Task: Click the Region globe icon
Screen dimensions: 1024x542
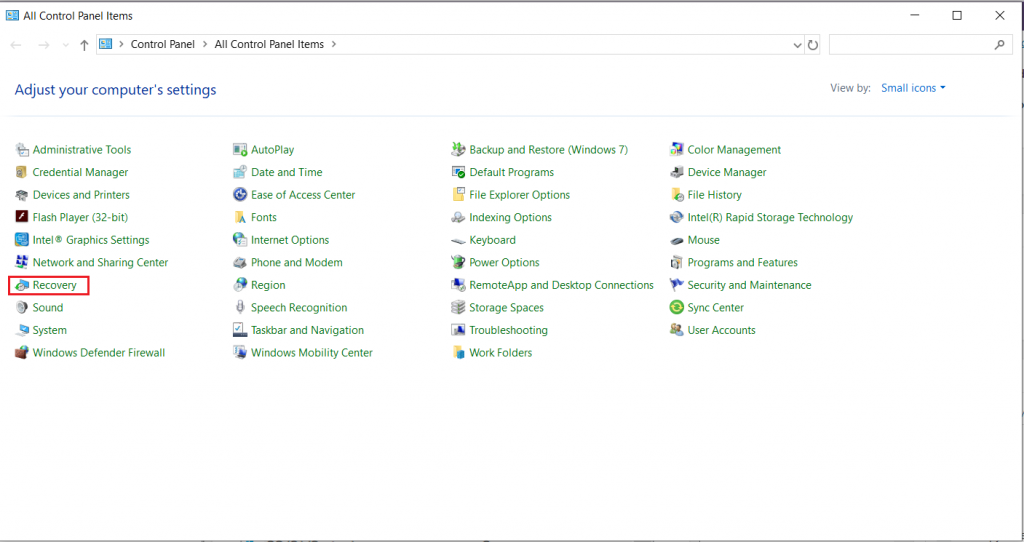Action: click(x=240, y=285)
